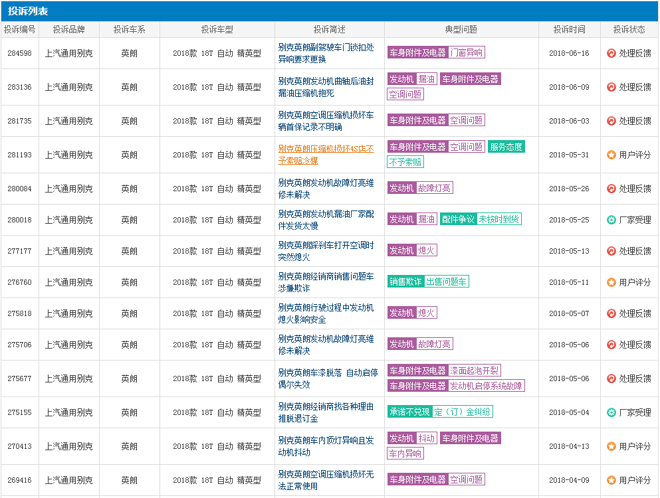Click the 用户评分 icon for complaint 270413
The image size is (660, 498).
611,446
